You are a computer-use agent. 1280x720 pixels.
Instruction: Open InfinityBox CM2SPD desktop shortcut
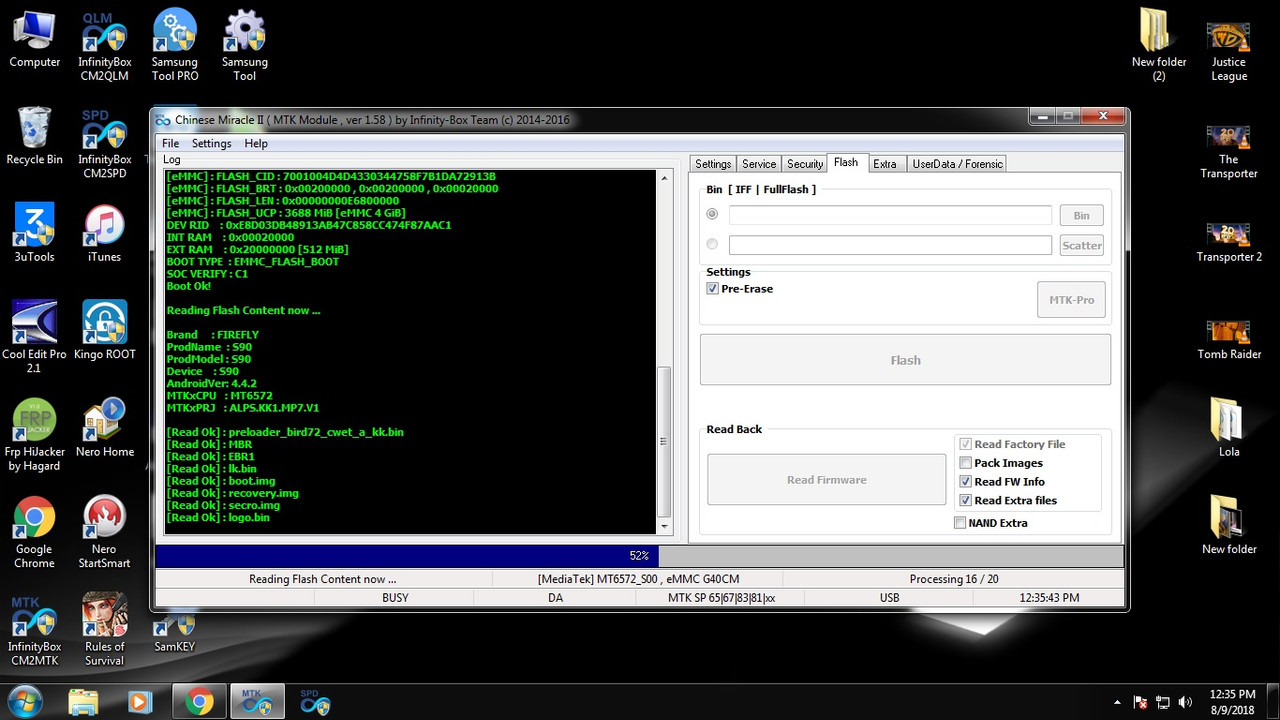tap(105, 143)
